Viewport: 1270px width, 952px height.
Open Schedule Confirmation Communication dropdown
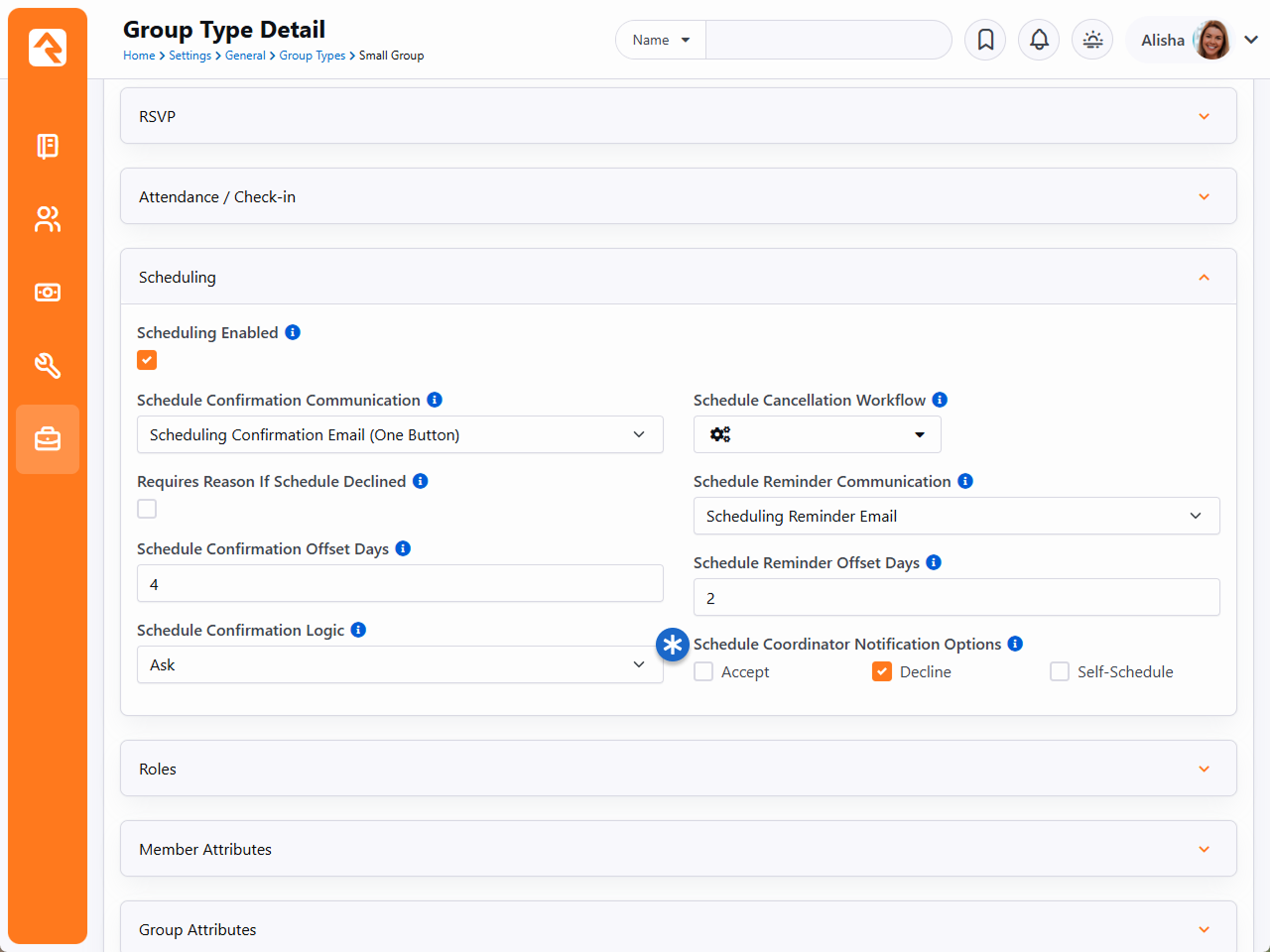399,434
